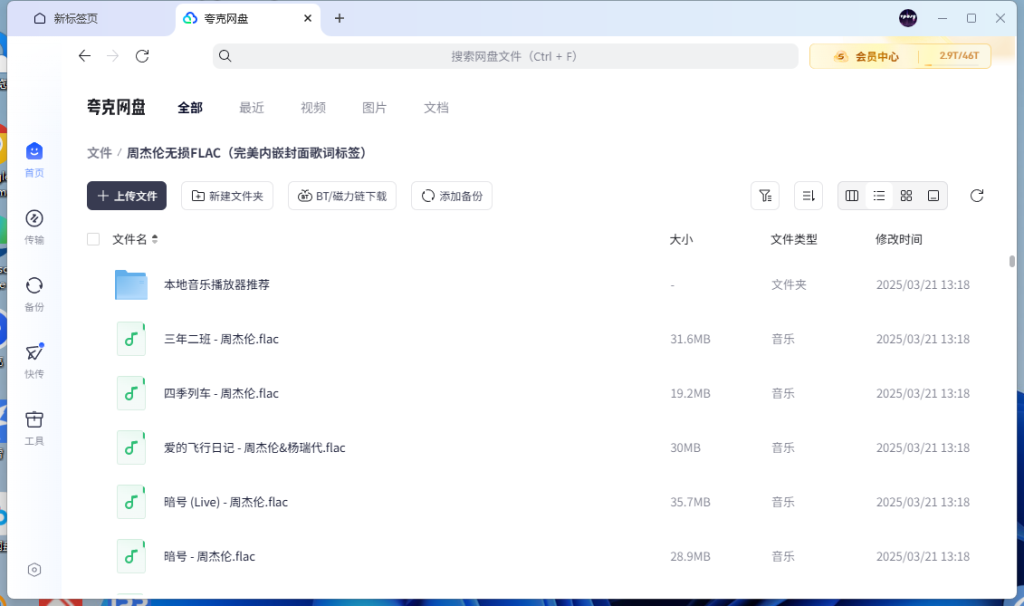Switch to the 全部 tab
Image resolution: width=1024 pixels, height=606 pixels.
190,108
